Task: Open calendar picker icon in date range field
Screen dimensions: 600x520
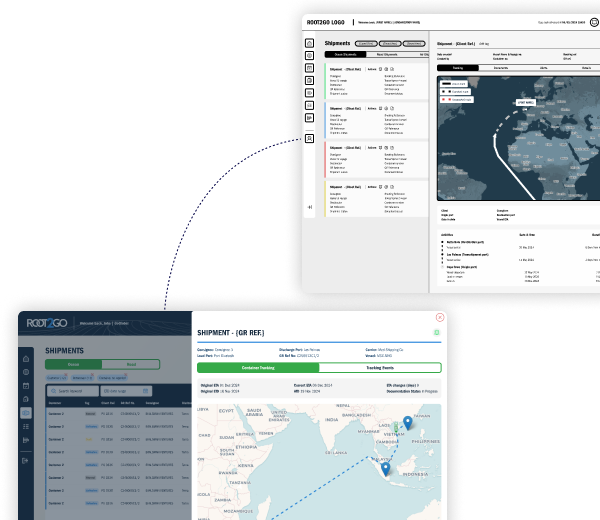Action: (x=145, y=391)
